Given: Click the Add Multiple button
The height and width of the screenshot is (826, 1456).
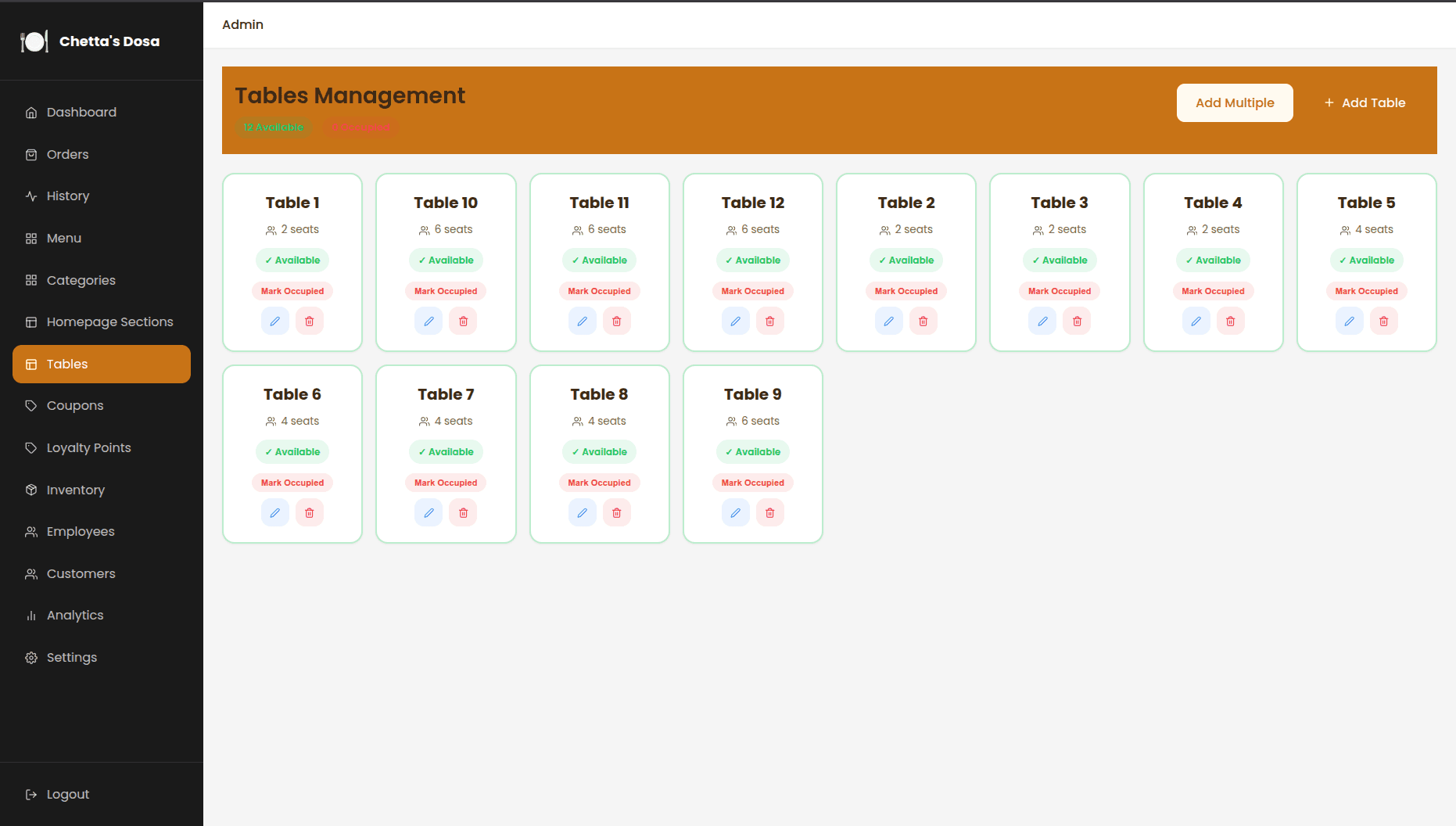Looking at the screenshot, I should 1234,102.
